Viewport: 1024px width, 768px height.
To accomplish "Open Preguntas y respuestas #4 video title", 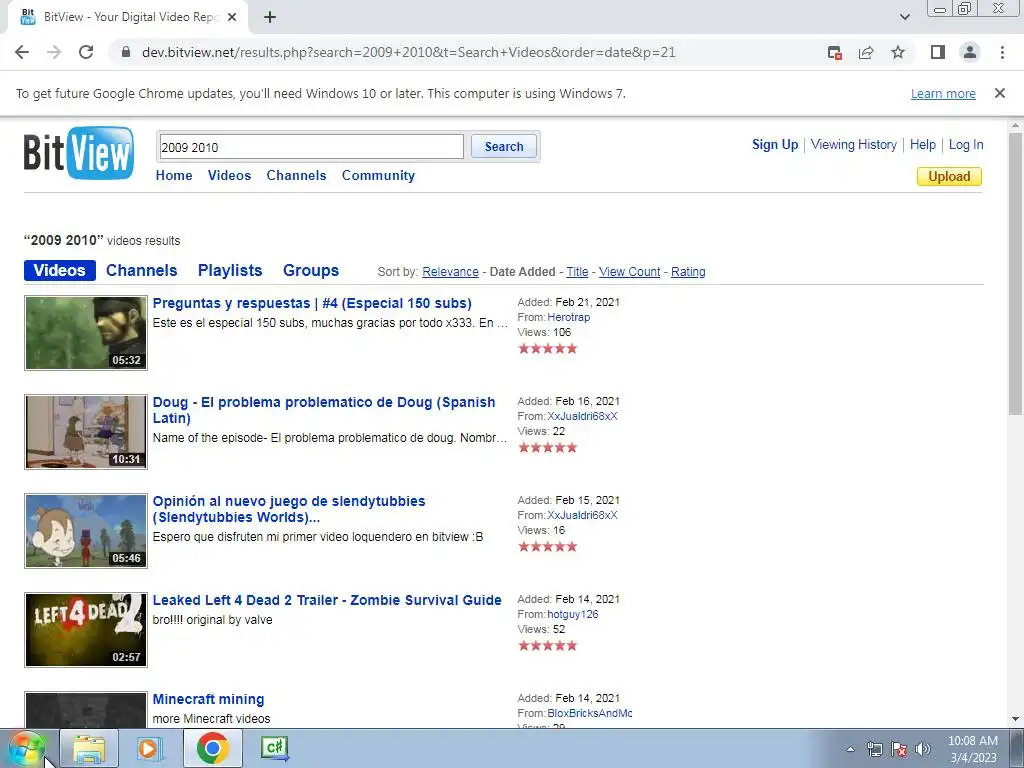I will [x=312, y=304].
